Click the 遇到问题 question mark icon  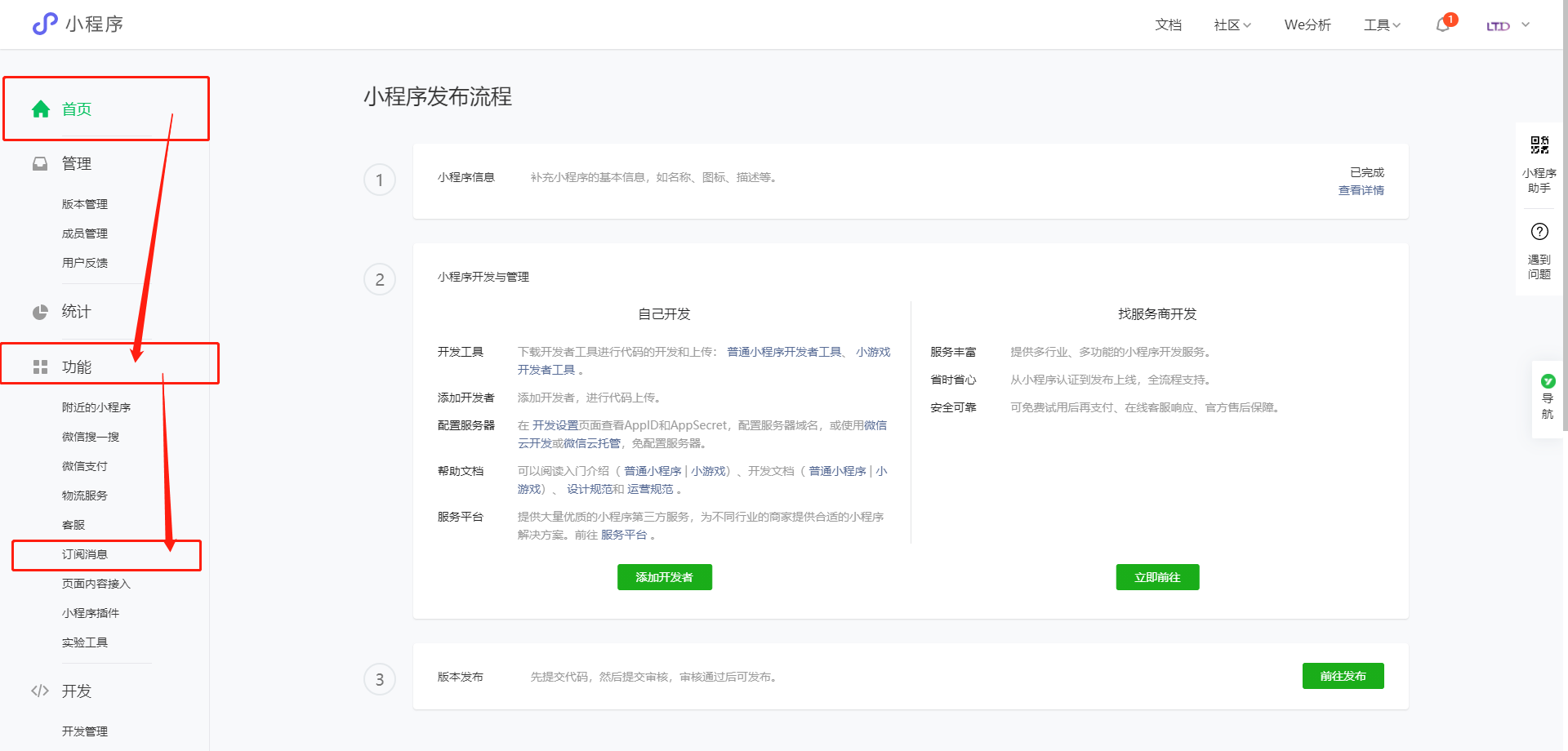[x=1539, y=232]
